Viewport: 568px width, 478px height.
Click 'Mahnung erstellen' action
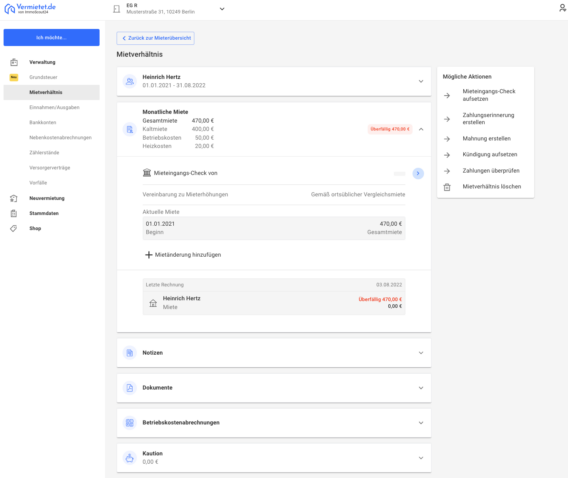pos(486,139)
